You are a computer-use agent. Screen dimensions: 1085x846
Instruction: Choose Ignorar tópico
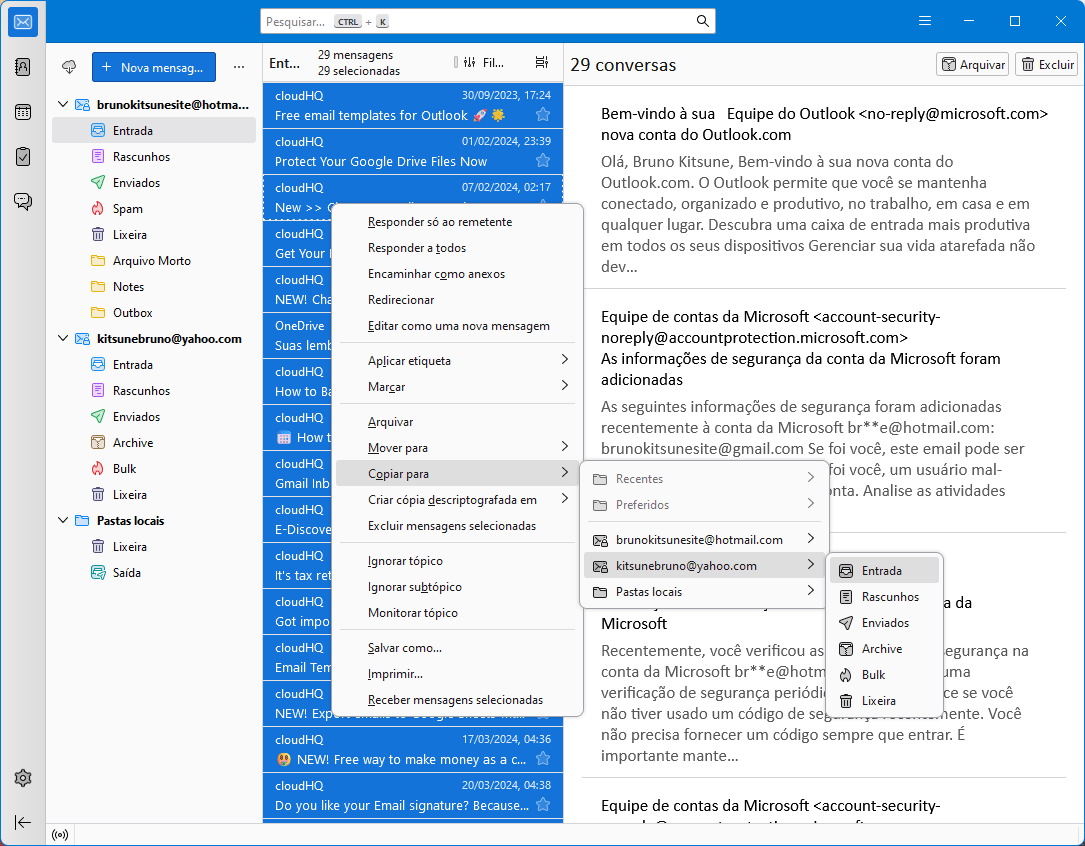click(x=457, y=561)
